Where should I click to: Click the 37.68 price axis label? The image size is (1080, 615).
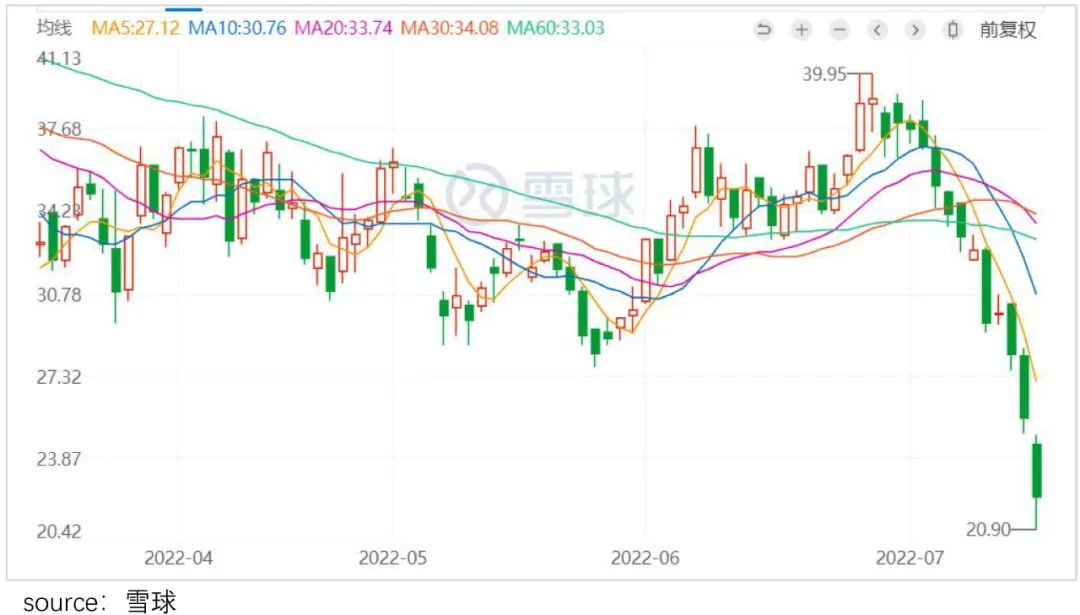click(58, 129)
